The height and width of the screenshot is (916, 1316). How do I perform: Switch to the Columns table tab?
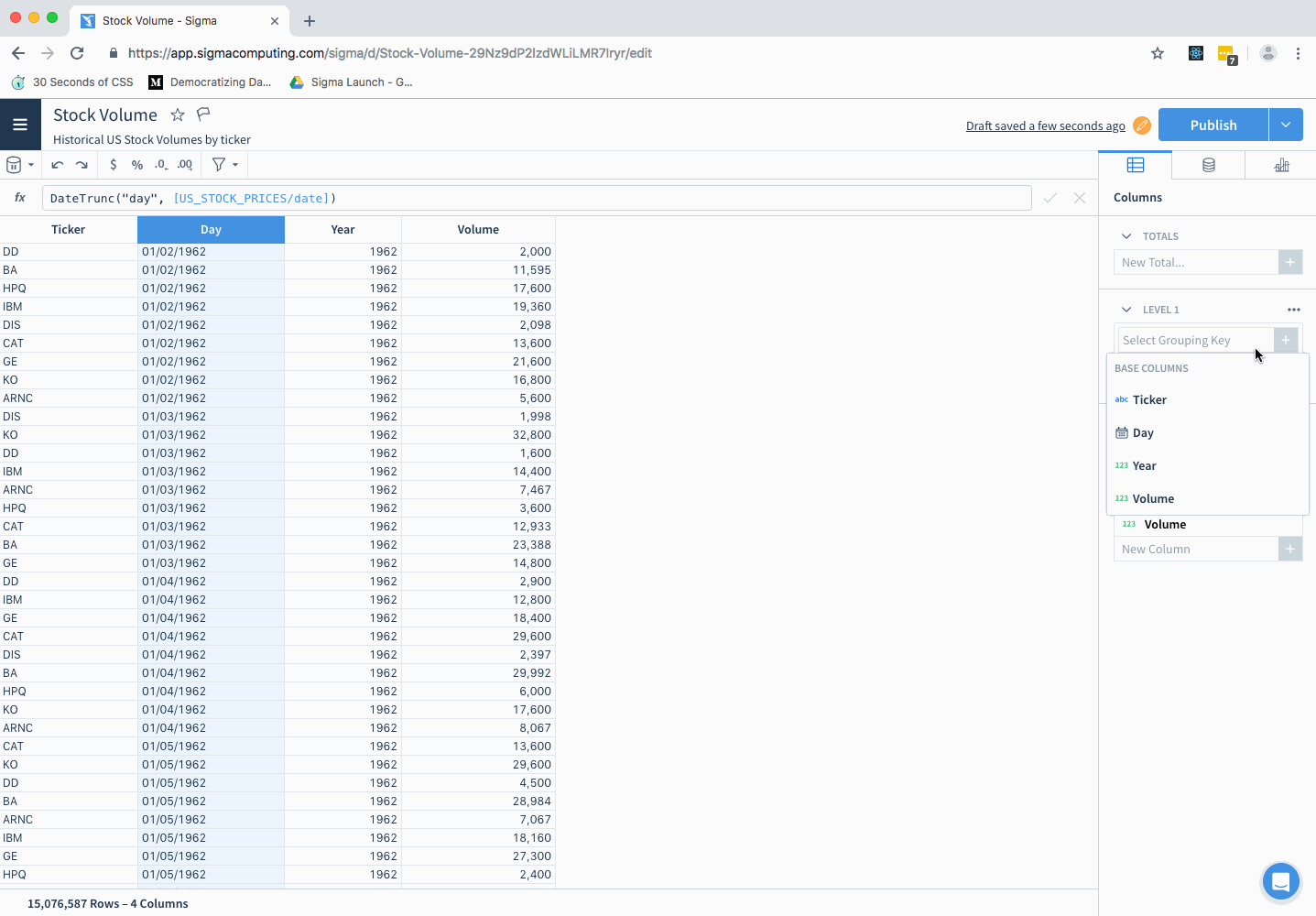[1136, 165]
